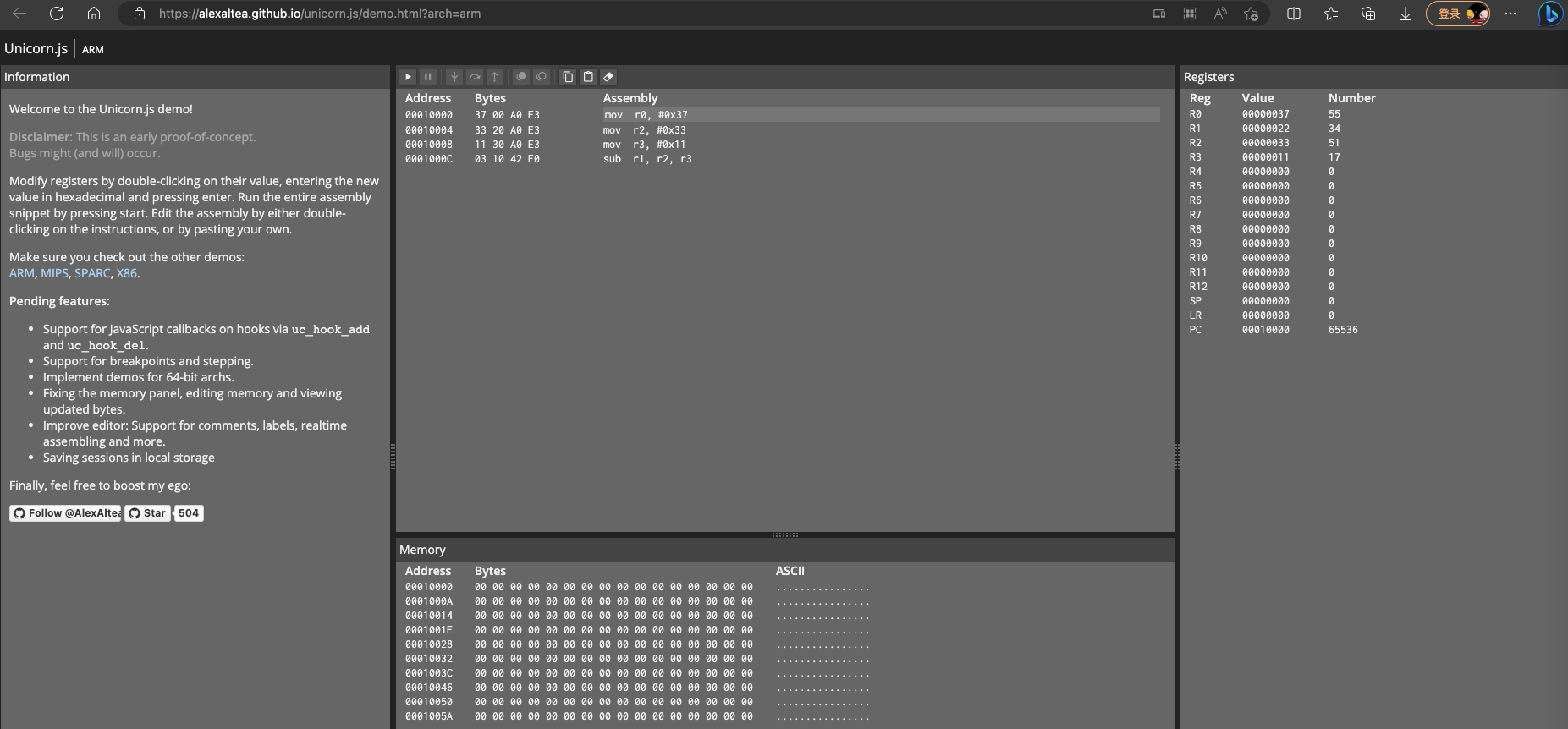
Task: Open the MIPS demo link
Action: [x=54, y=273]
